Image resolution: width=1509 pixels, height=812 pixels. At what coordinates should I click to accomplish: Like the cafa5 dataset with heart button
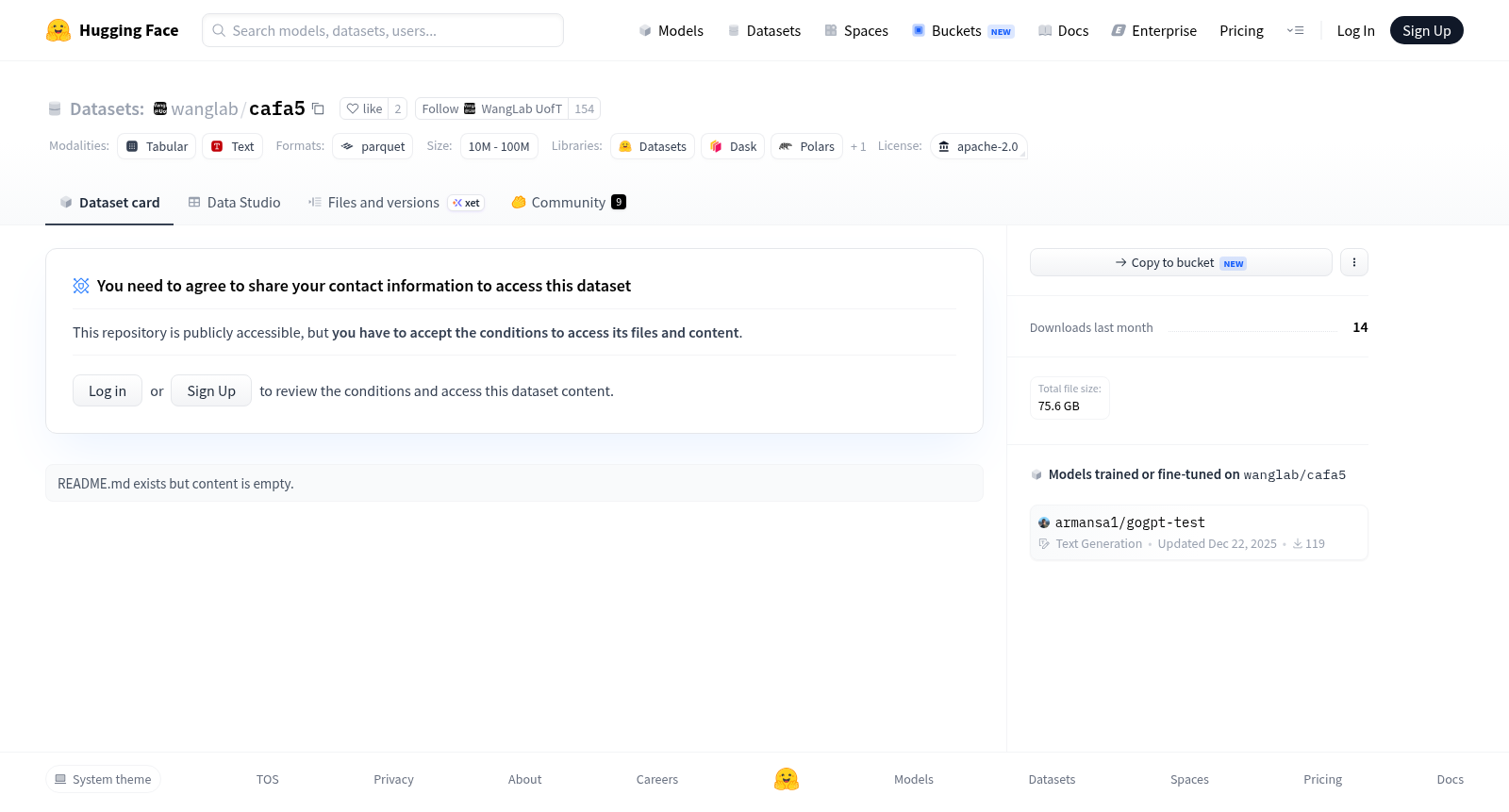tap(364, 109)
